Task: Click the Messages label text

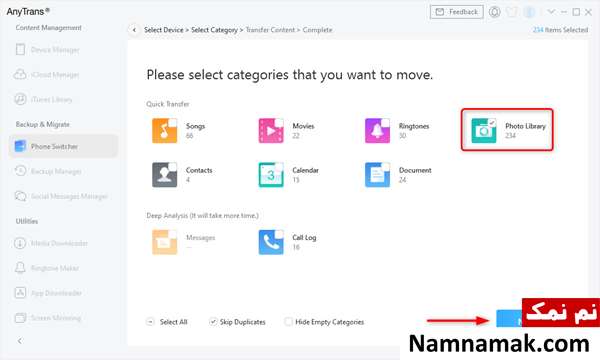Action: pos(201,238)
